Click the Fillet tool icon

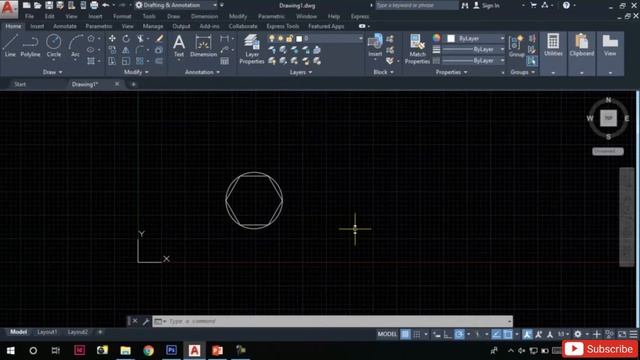click(140, 50)
